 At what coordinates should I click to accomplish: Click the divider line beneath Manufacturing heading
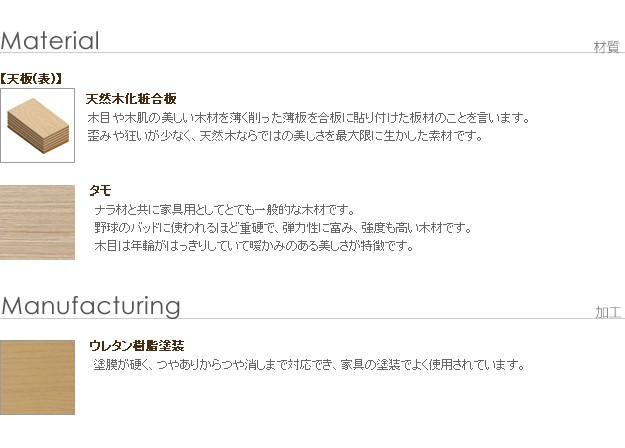point(312,319)
